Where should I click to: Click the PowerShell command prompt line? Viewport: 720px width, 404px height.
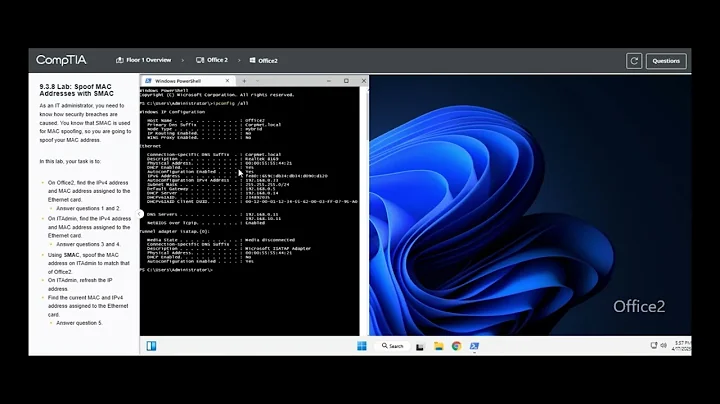(176, 270)
